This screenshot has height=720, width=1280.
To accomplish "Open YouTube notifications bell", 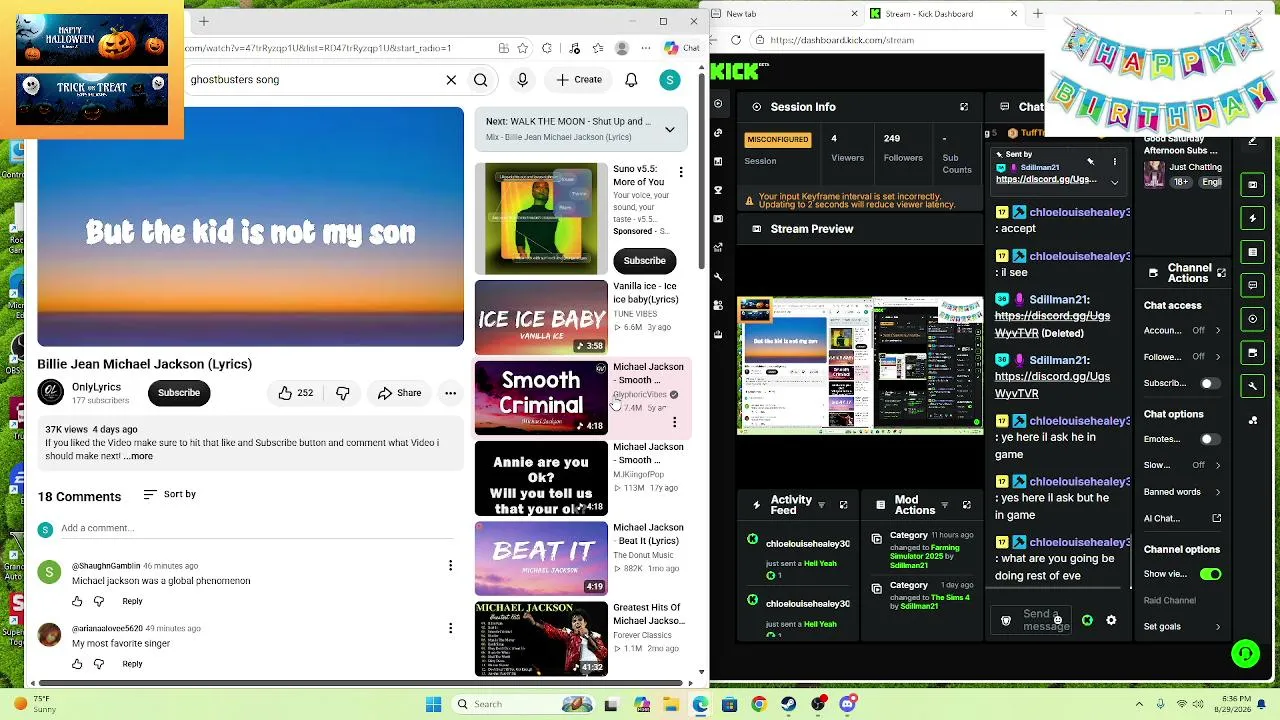I will pyautogui.click(x=631, y=80).
